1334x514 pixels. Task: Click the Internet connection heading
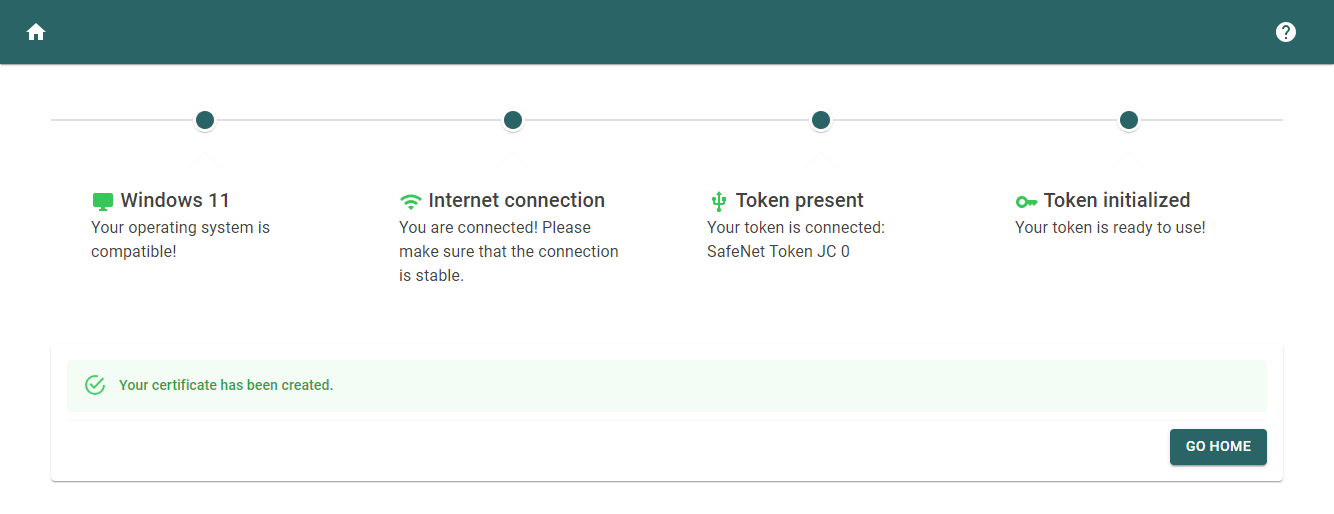tap(517, 200)
